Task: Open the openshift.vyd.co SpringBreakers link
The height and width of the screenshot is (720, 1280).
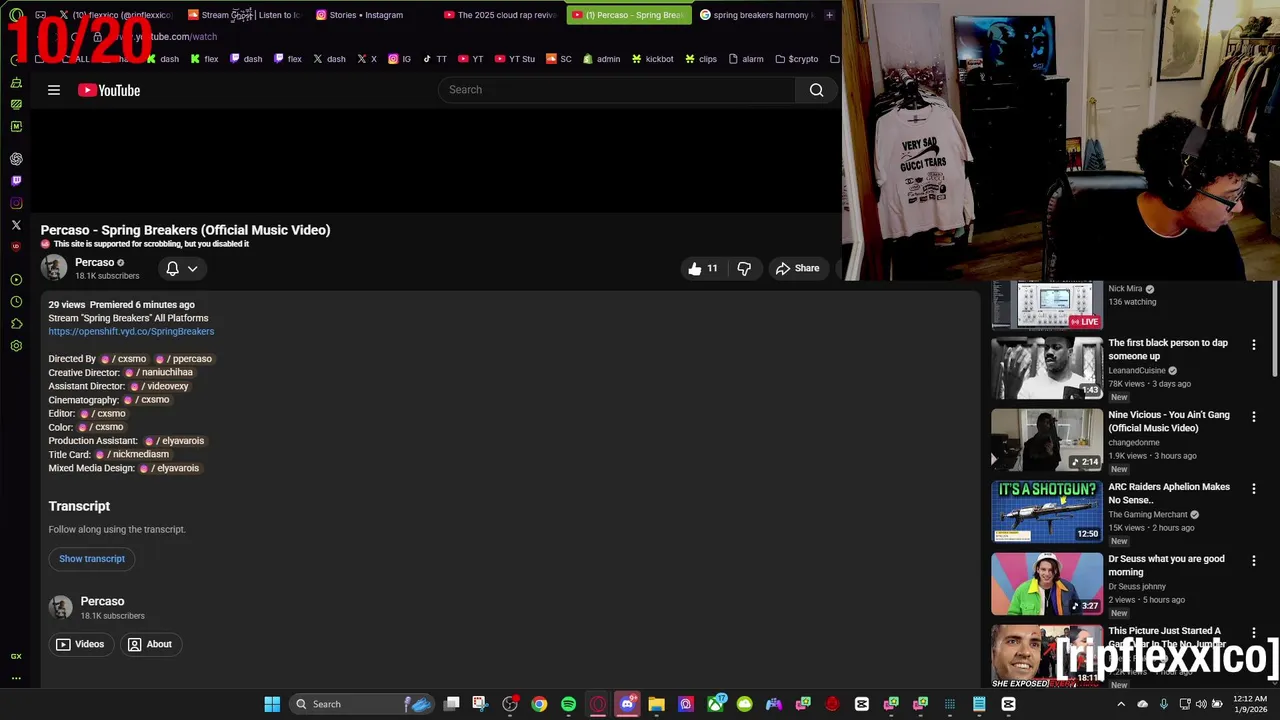Action: coord(131,331)
